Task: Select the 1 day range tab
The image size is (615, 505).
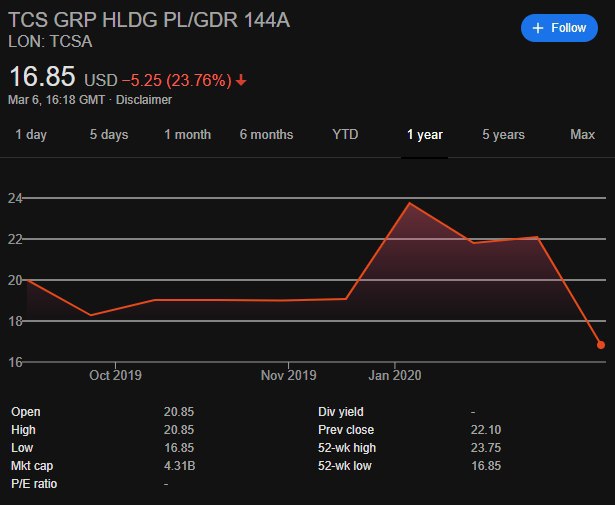Action: pos(31,134)
